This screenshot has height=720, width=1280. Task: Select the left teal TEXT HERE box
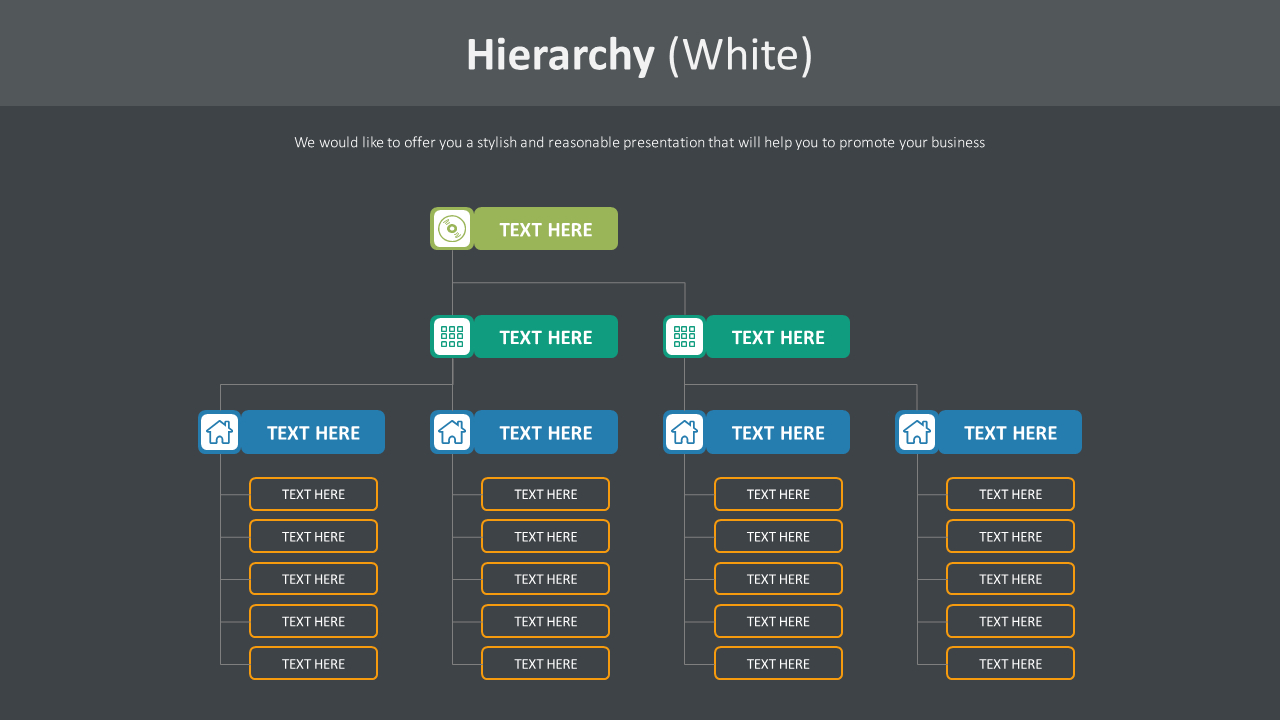point(546,337)
